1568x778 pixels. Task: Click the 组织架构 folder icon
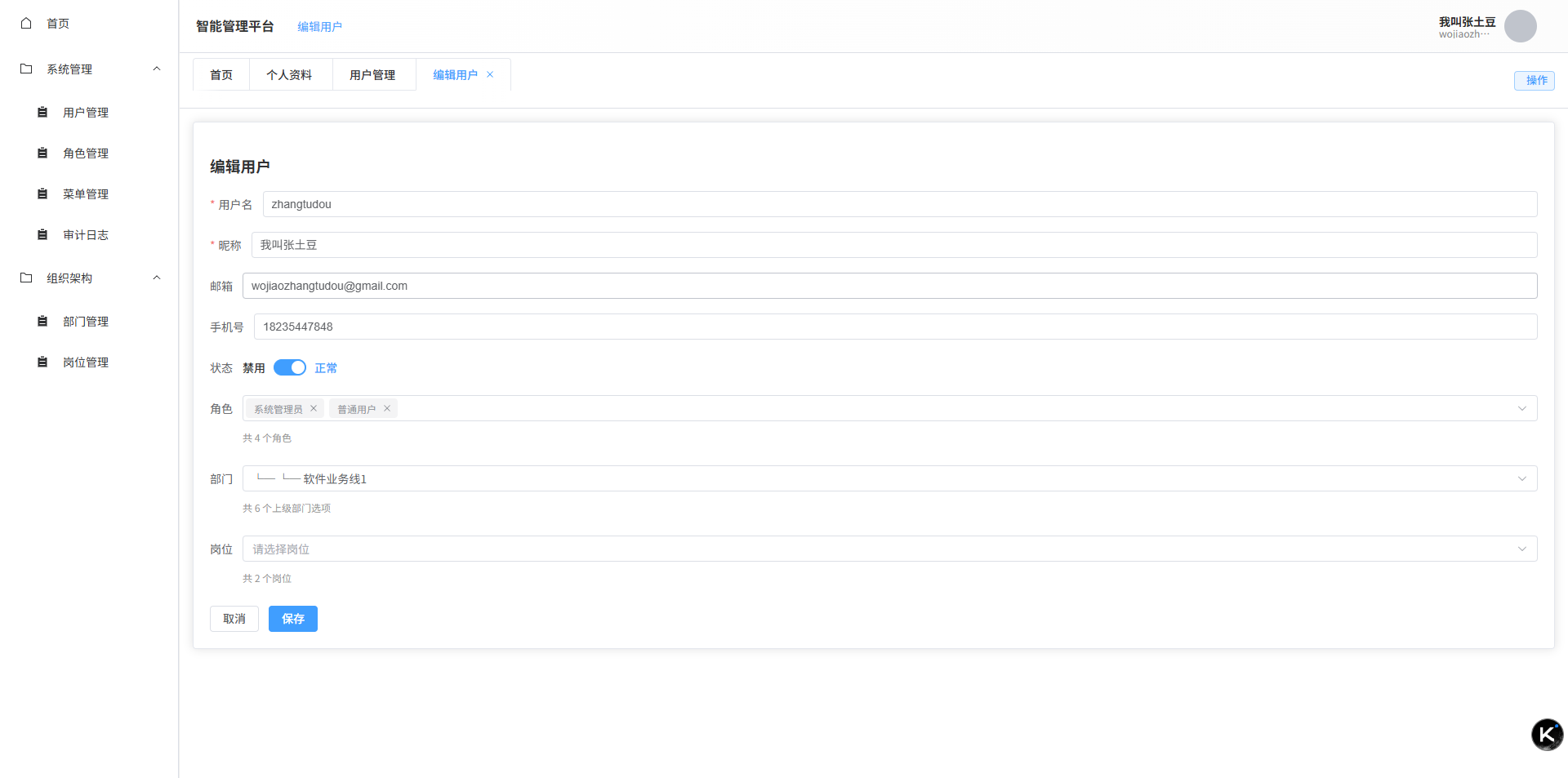pos(26,278)
